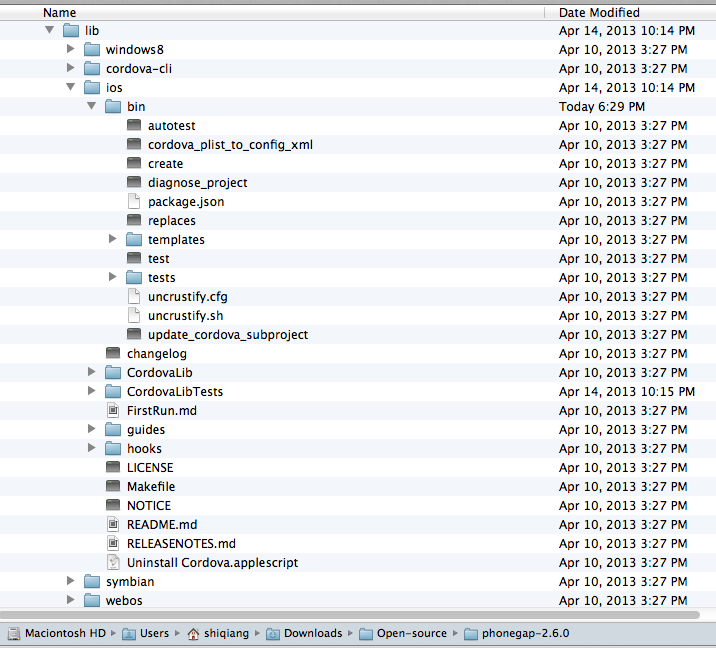Select the webos folder name
The image size is (716, 648).
click(x=124, y=601)
